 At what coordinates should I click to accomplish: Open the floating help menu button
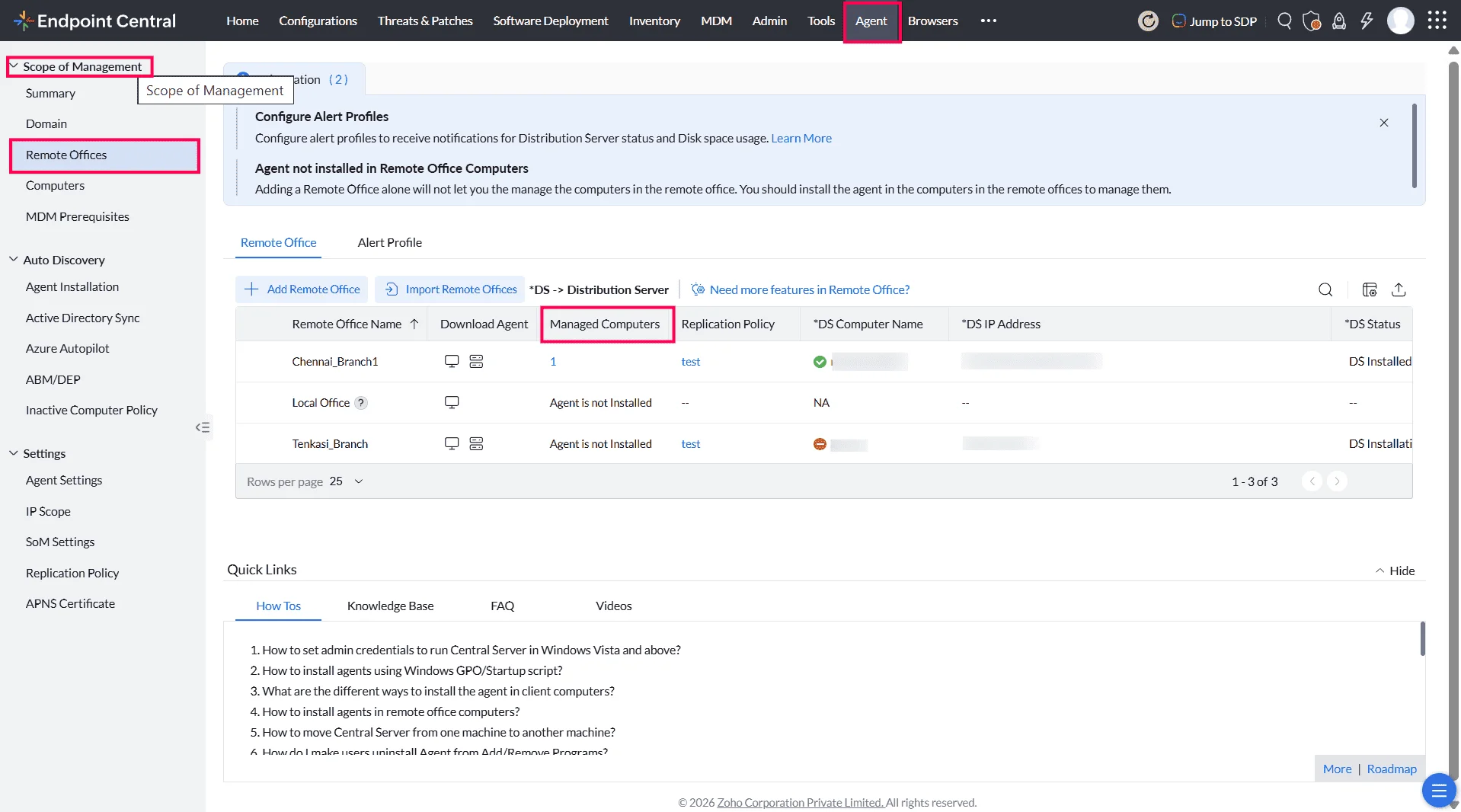tap(1438, 791)
